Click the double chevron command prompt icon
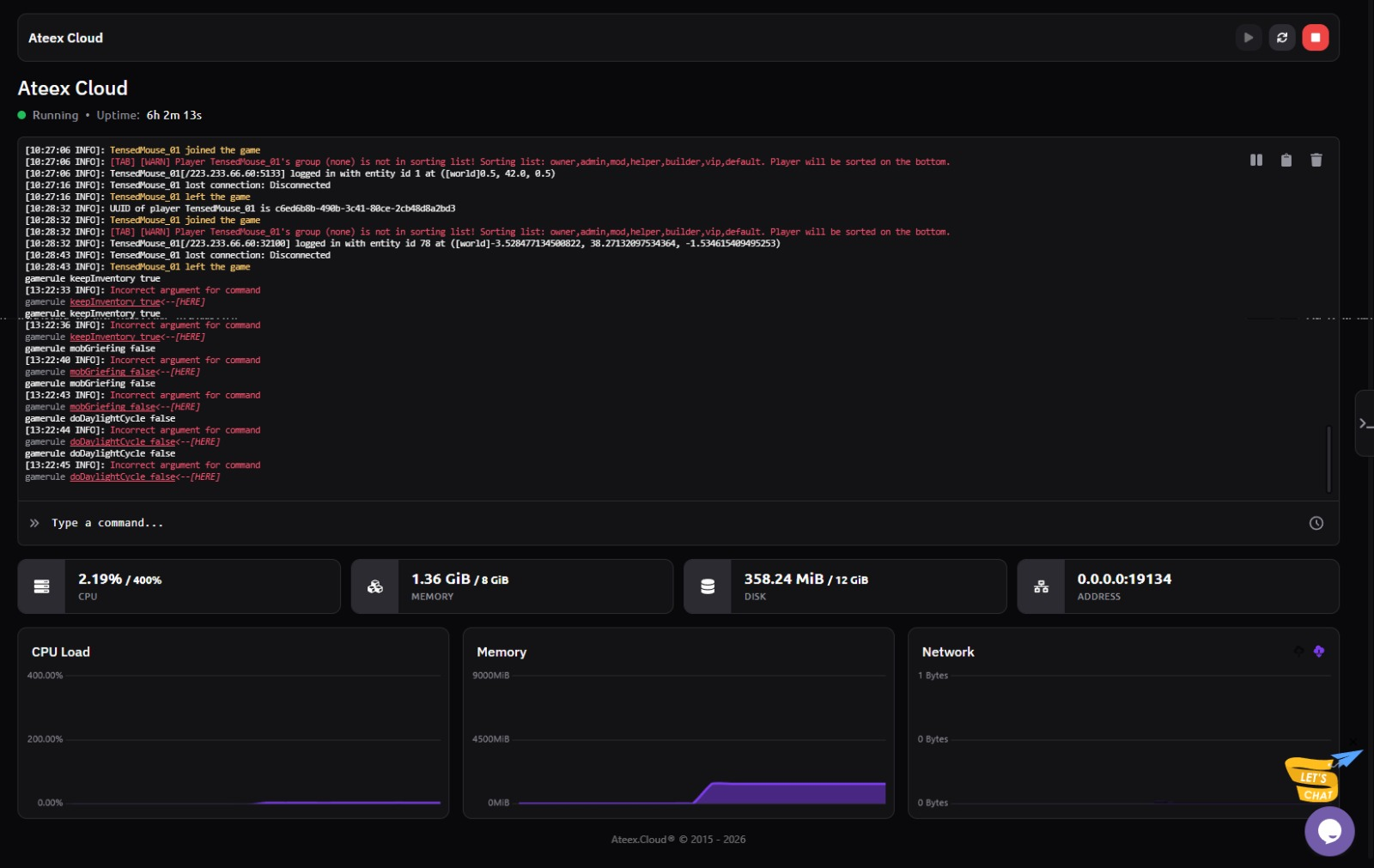 point(34,523)
